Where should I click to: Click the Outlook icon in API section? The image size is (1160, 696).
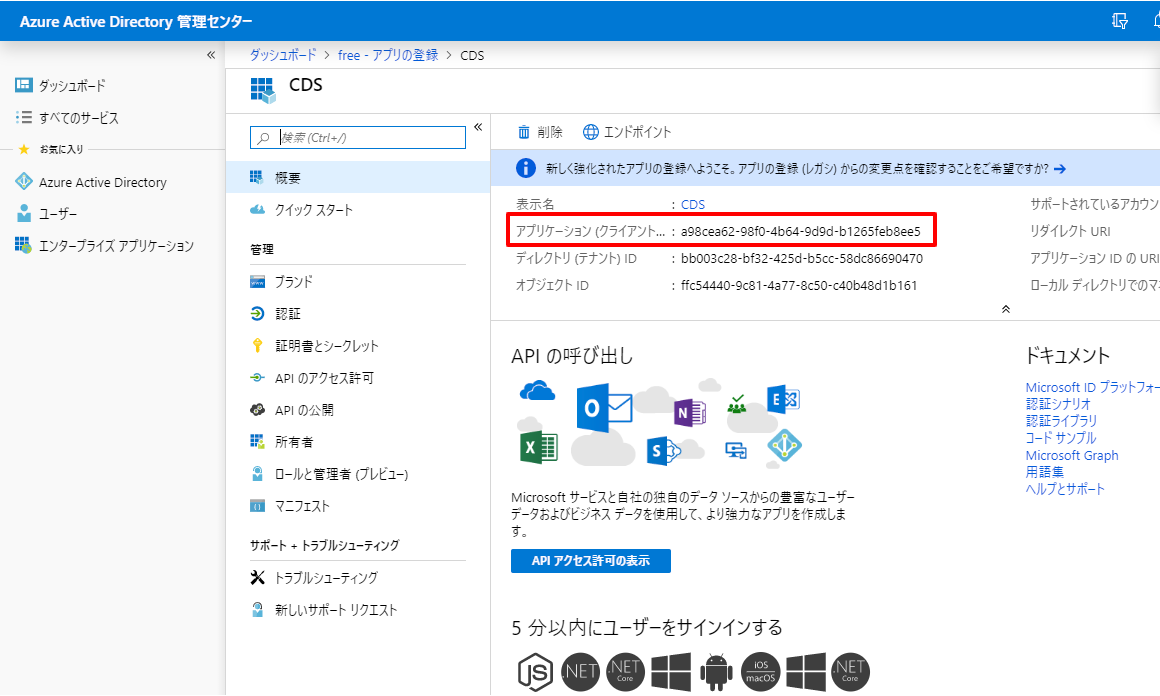[604, 408]
